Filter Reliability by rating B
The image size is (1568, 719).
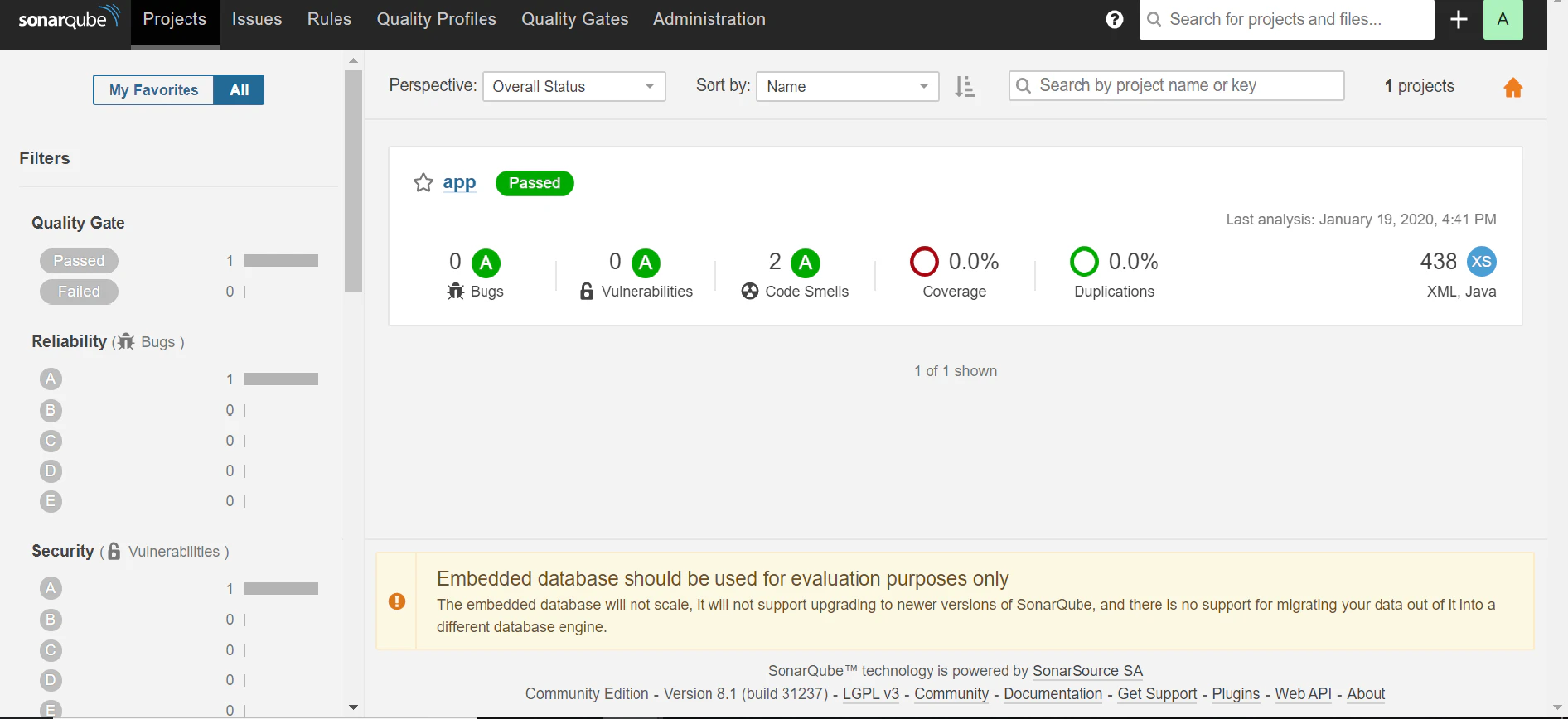(51, 410)
